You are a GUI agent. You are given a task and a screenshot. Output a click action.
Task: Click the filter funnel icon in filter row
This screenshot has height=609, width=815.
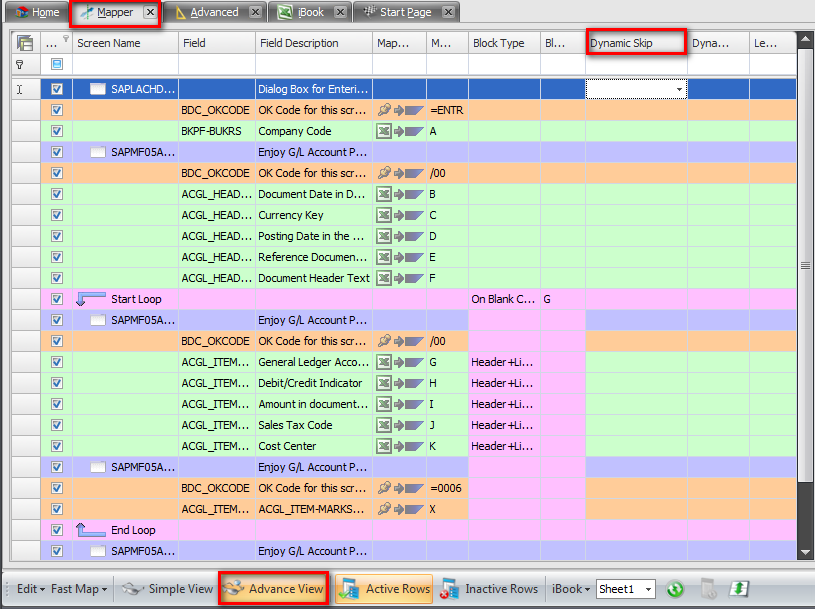click(x=18, y=64)
